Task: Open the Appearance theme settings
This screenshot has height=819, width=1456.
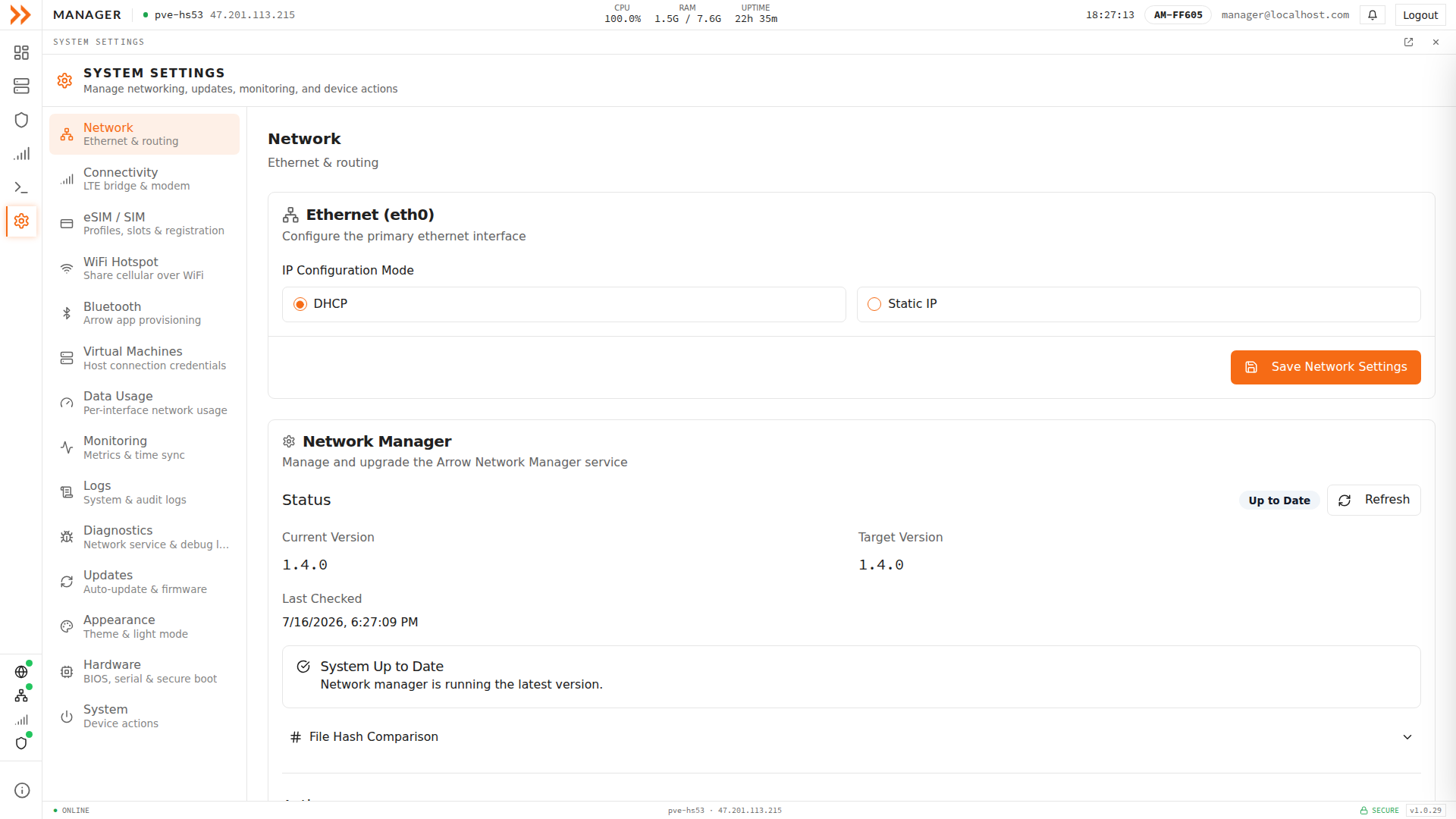Action: [144, 626]
